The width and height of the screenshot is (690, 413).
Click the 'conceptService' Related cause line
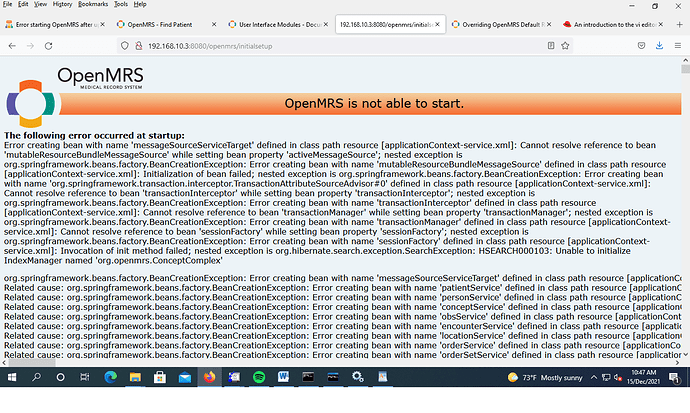pyautogui.click(x=343, y=307)
